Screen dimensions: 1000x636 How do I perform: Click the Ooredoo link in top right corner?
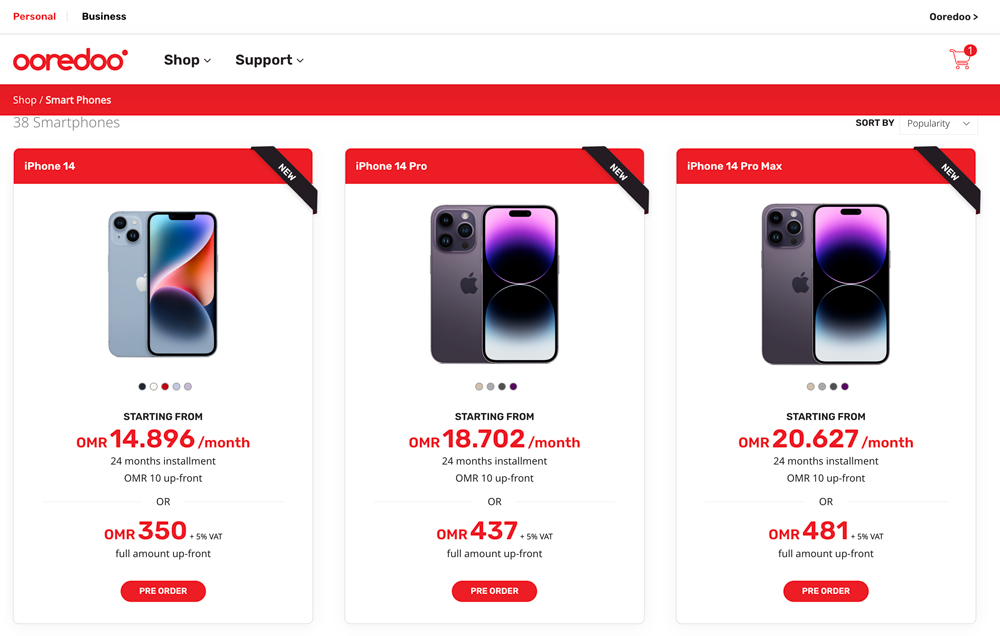pyautogui.click(x=953, y=16)
